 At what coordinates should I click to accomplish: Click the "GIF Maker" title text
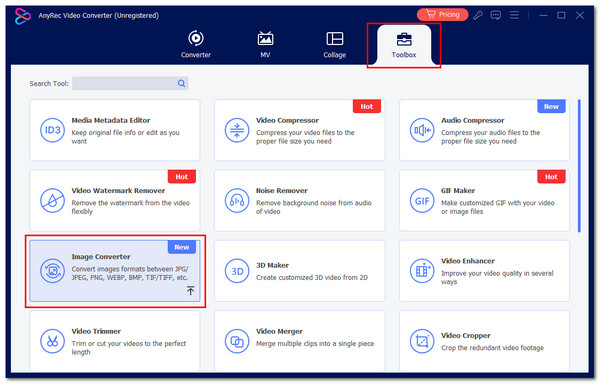click(x=458, y=190)
